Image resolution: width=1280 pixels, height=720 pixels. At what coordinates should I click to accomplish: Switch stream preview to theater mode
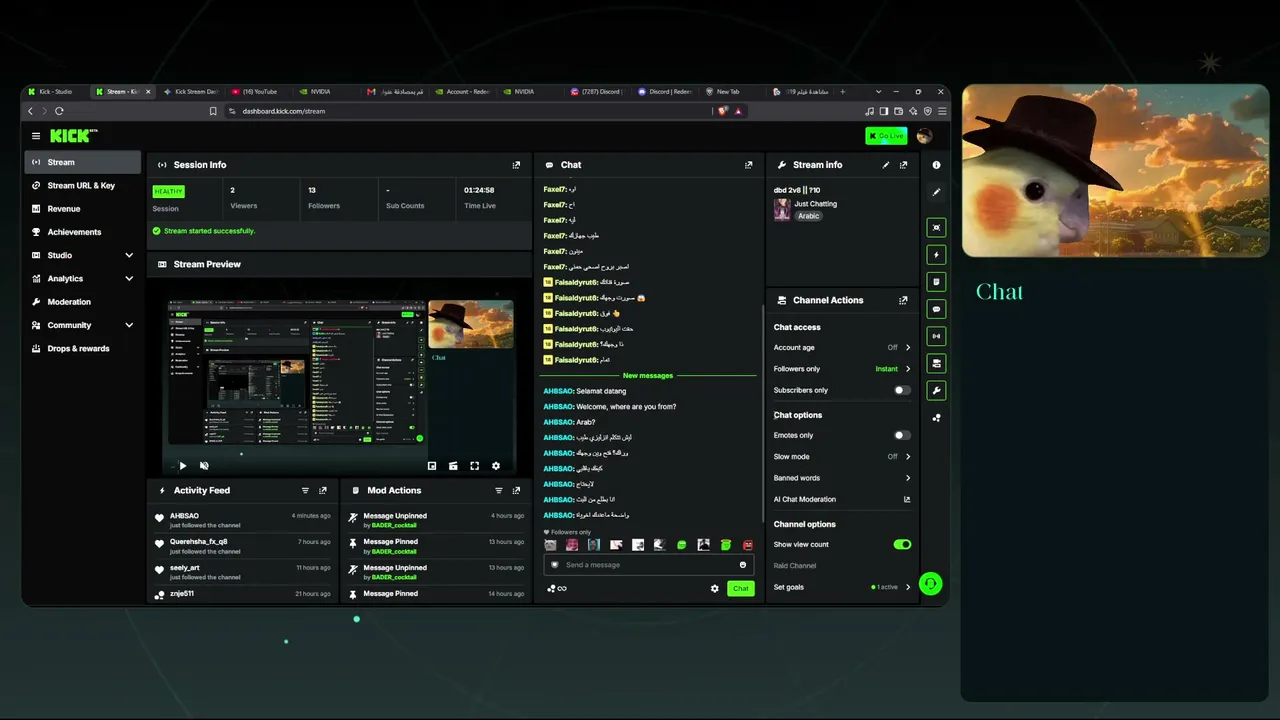pos(453,466)
